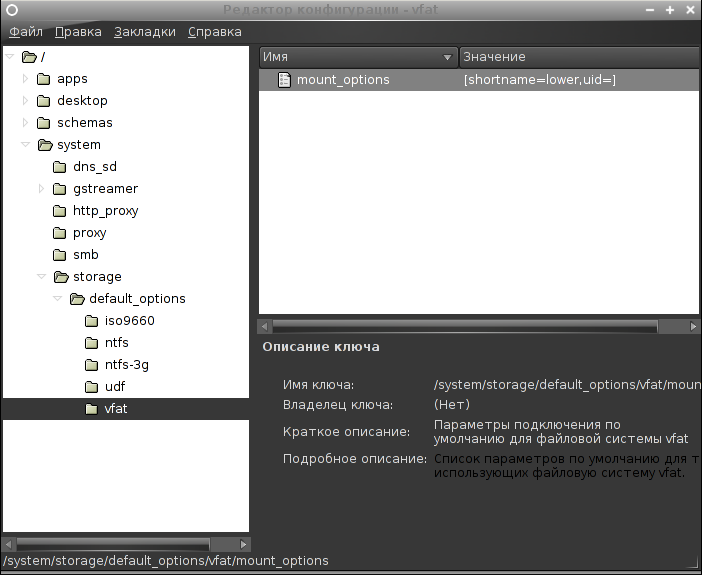Click the smb folder icon
Image resolution: width=702 pixels, height=575 pixels.
[60, 255]
